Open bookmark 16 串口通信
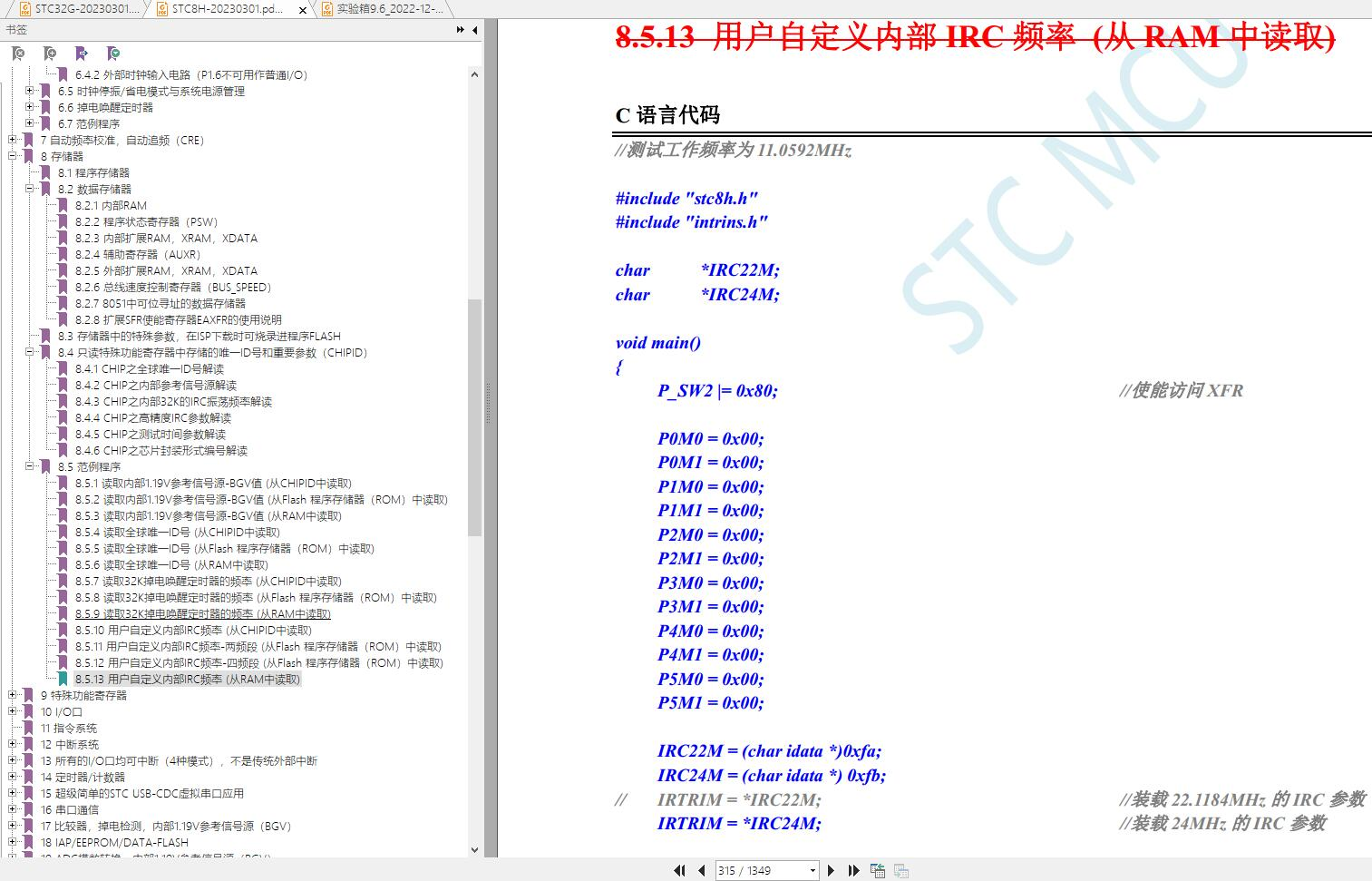This screenshot has width=1372, height=881. click(70, 810)
